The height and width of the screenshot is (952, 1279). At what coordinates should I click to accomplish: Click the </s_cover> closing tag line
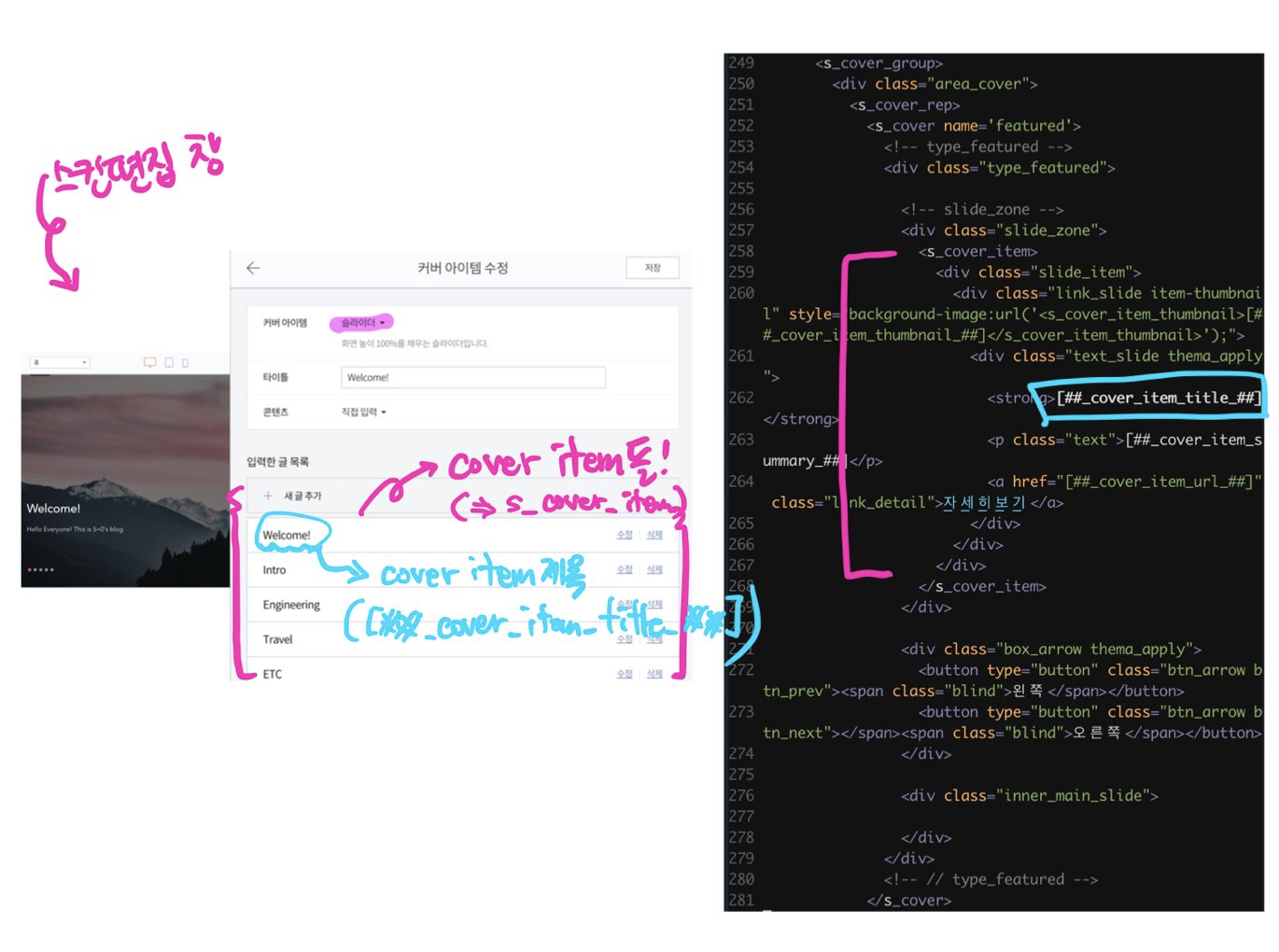(908, 901)
